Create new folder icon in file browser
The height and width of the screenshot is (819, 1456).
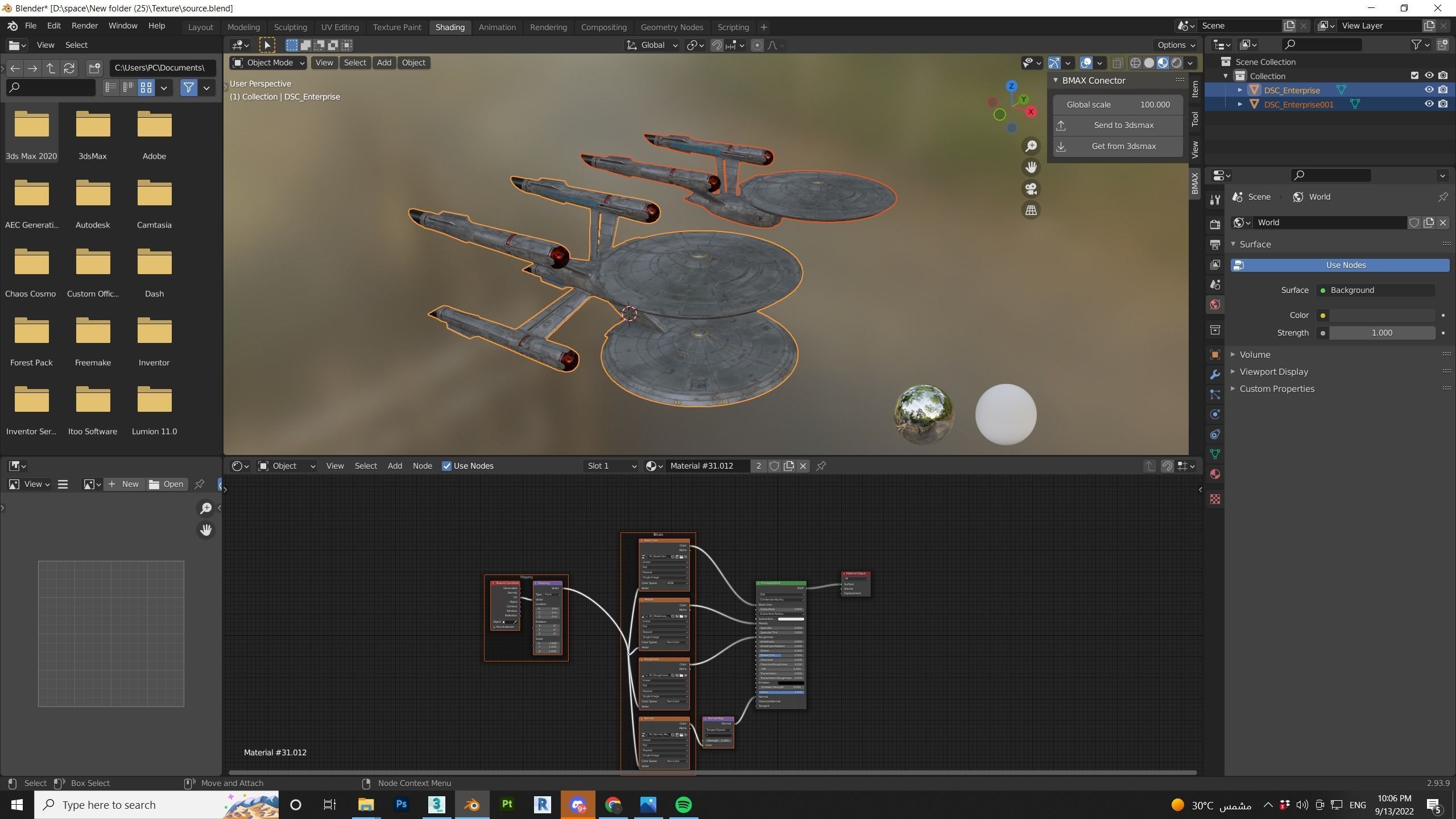[94, 68]
